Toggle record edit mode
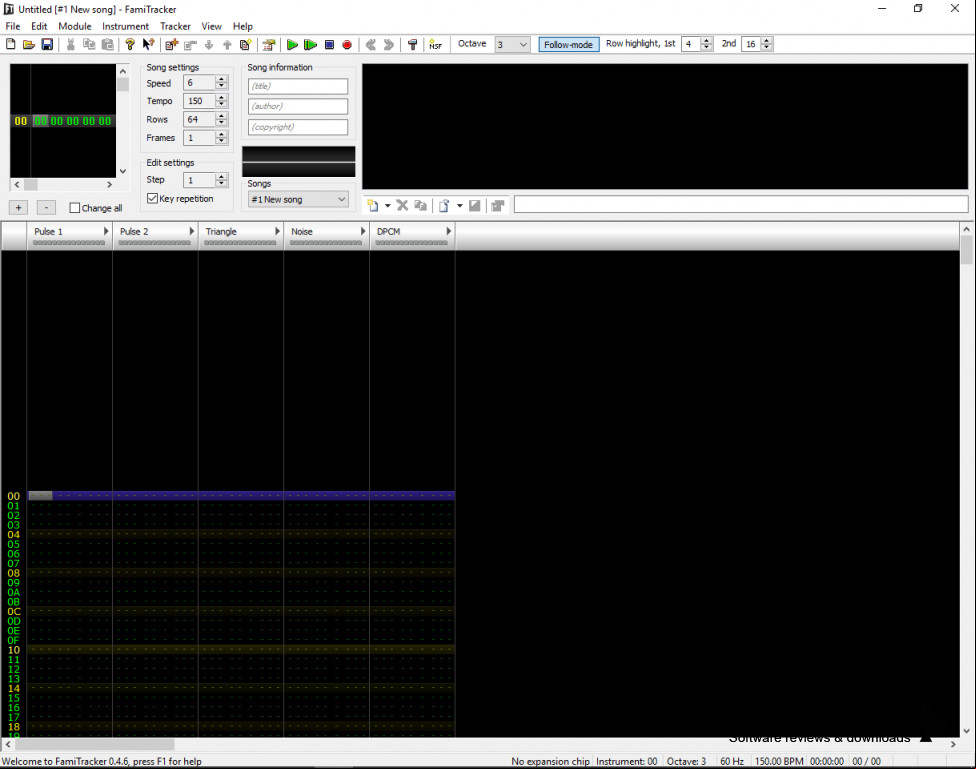Image resolution: width=976 pixels, height=769 pixels. 347,44
